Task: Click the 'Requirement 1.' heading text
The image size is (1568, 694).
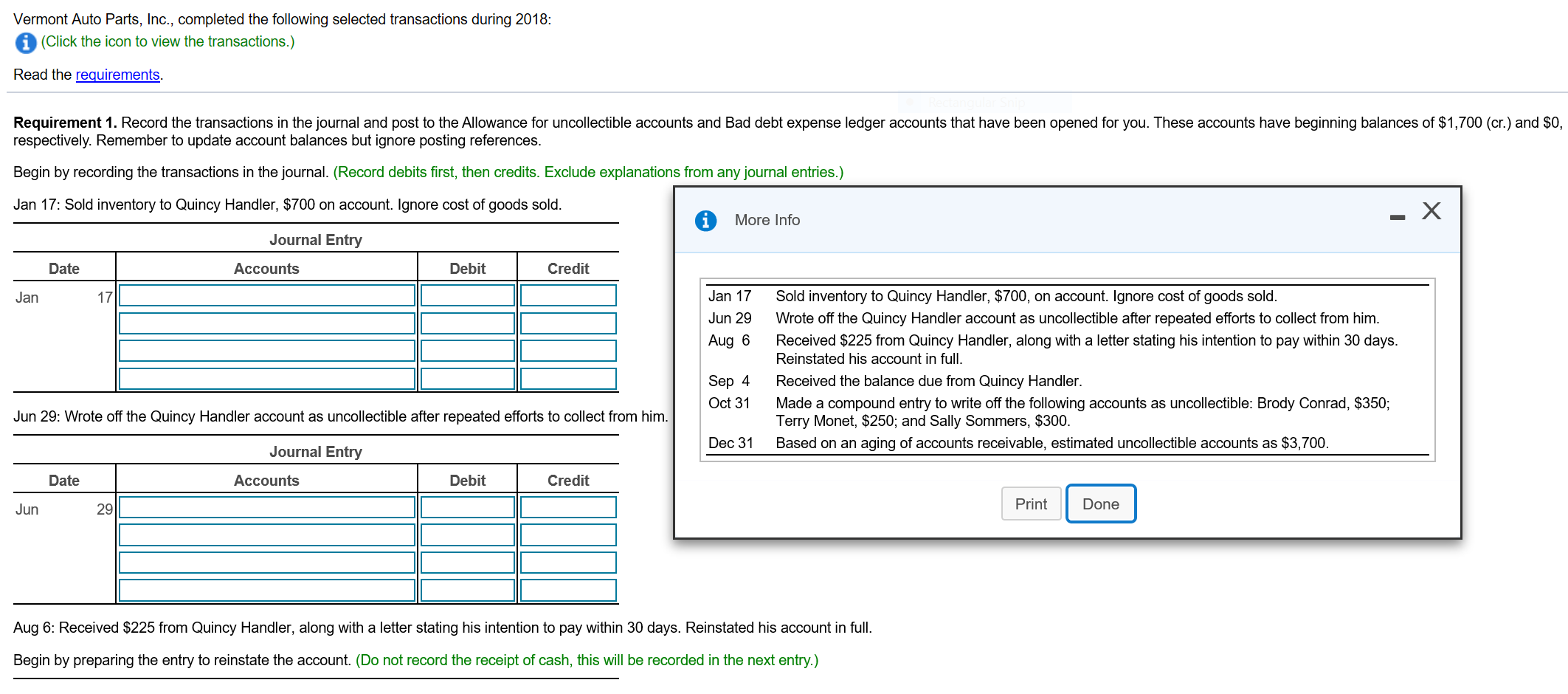Action: point(65,123)
